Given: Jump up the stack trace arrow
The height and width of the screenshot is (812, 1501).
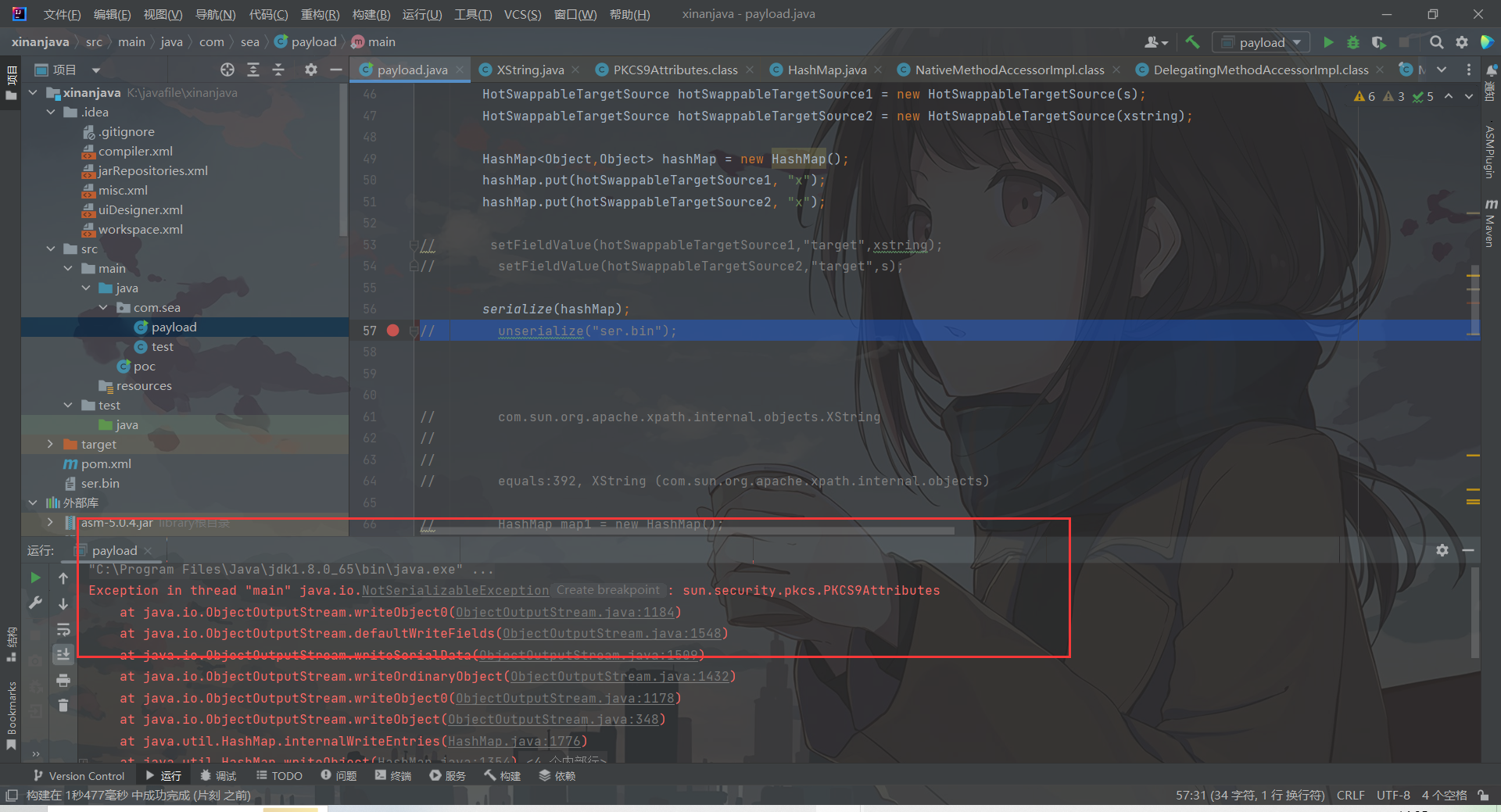Looking at the screenshot, I should pyautogui.click(x=63, y=578).
